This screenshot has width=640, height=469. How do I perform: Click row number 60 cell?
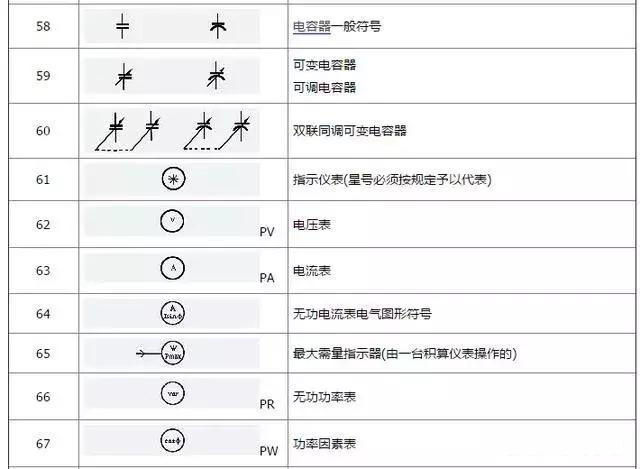coord(42,131)
